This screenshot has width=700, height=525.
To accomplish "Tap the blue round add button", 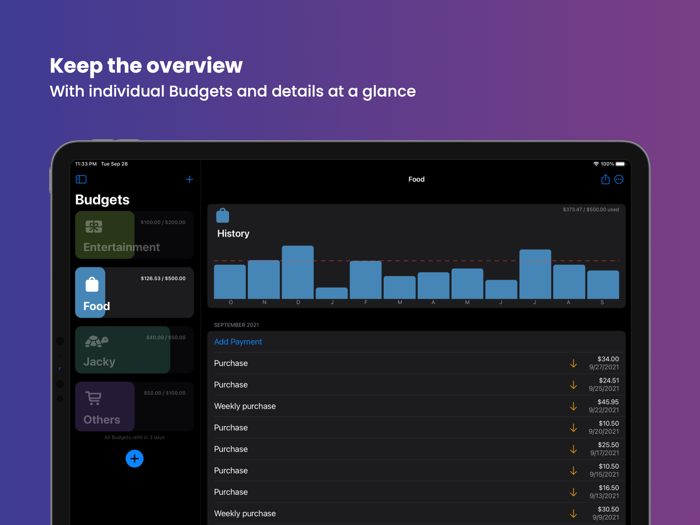I will (x=134, y=458).
